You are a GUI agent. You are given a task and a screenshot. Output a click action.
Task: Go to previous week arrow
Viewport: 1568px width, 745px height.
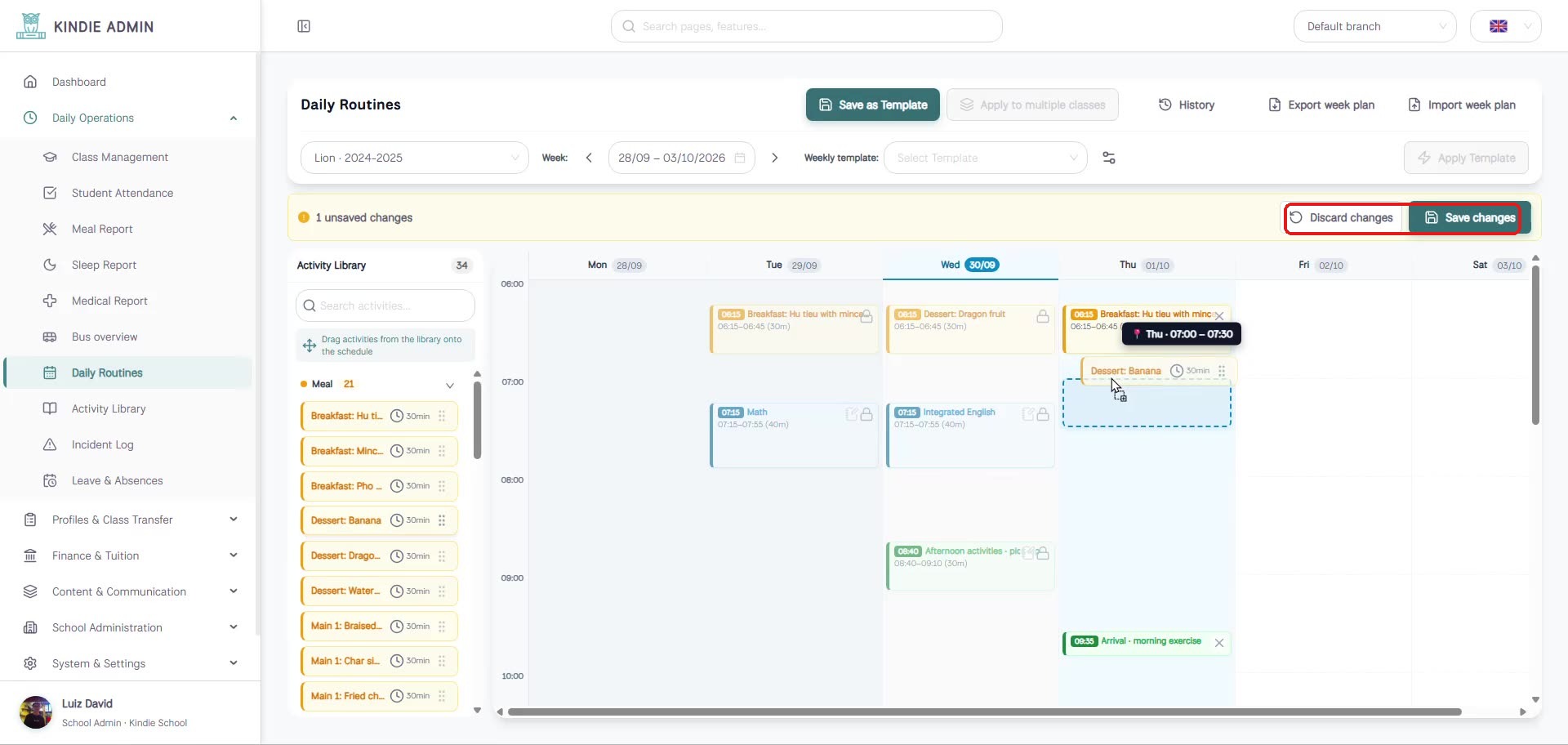click(589, 158)
